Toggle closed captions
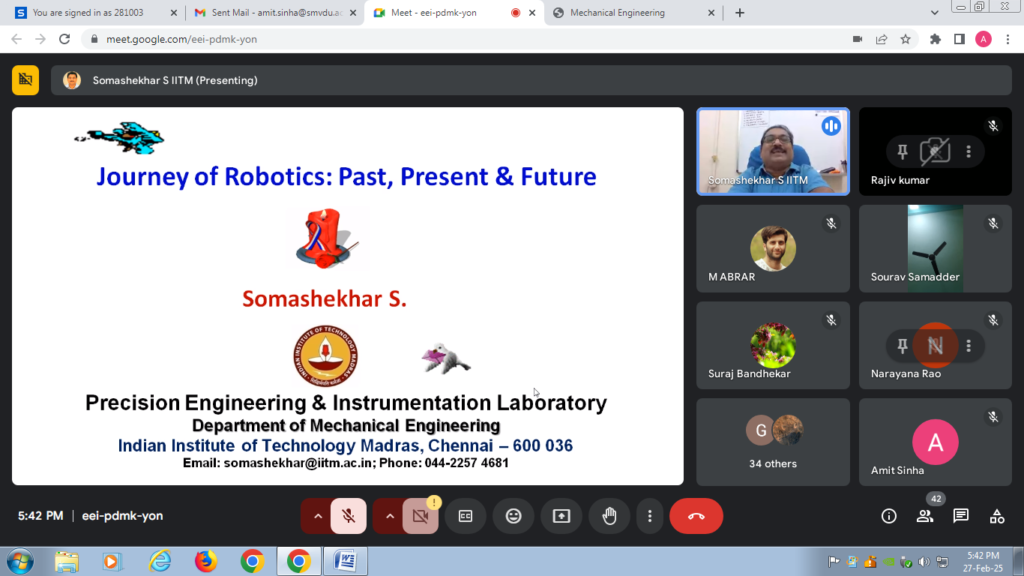 pyautogui.click(x=466, y=516)
